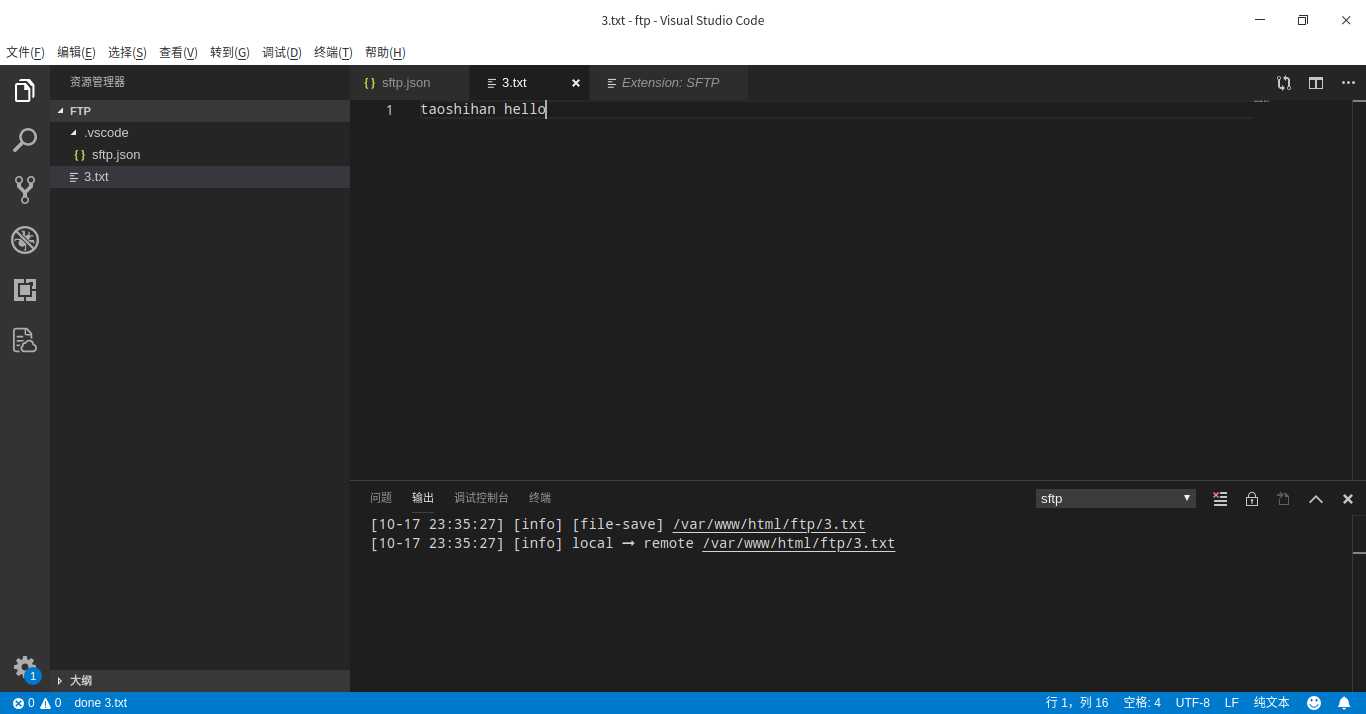Select sftp output channel dropdown
Screen dimensions: 1366x714
tap(1116, 498)
